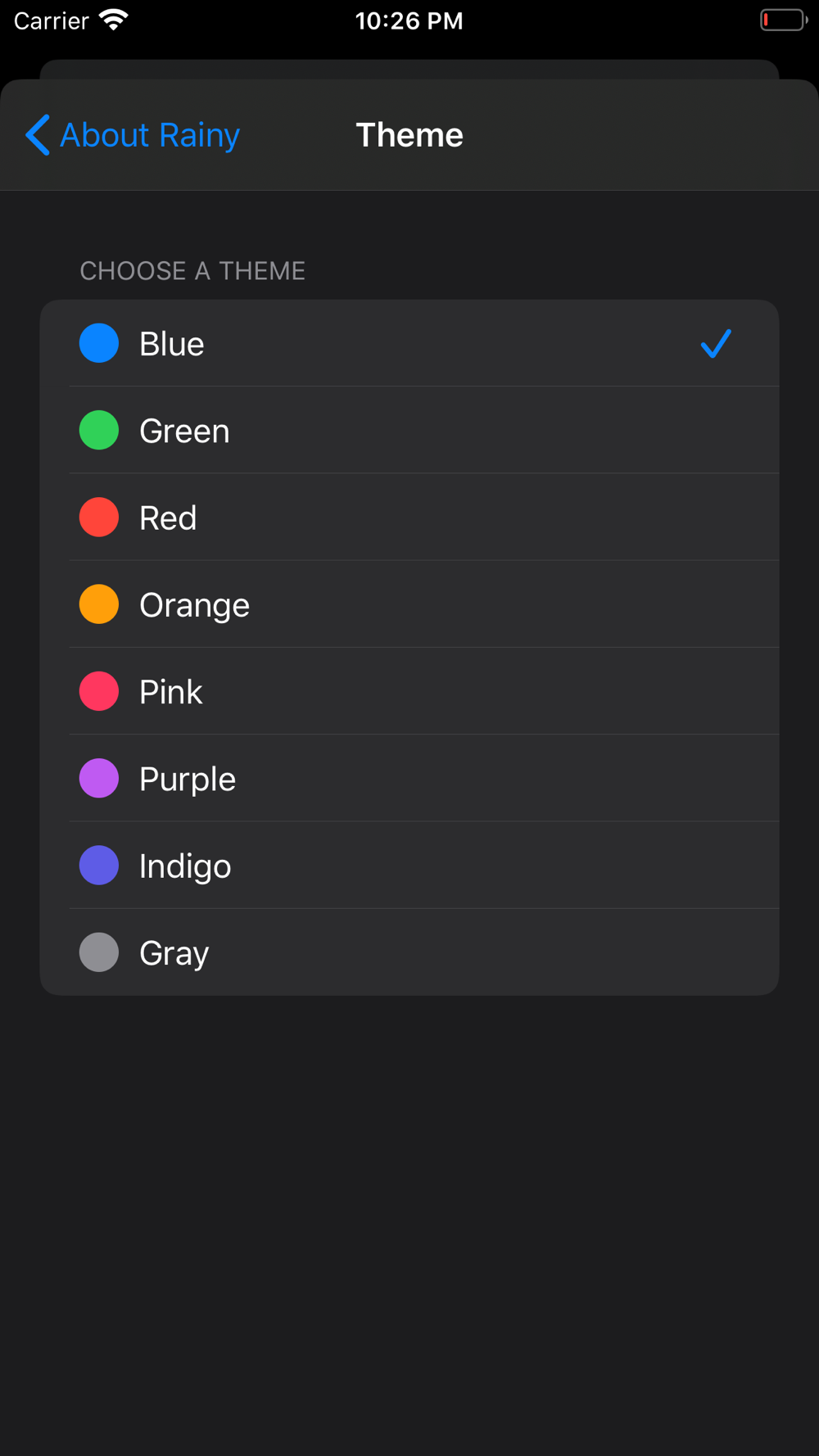Tap the battery icon in status bar
819x1456 pixels.
click(x=784, y=20)
